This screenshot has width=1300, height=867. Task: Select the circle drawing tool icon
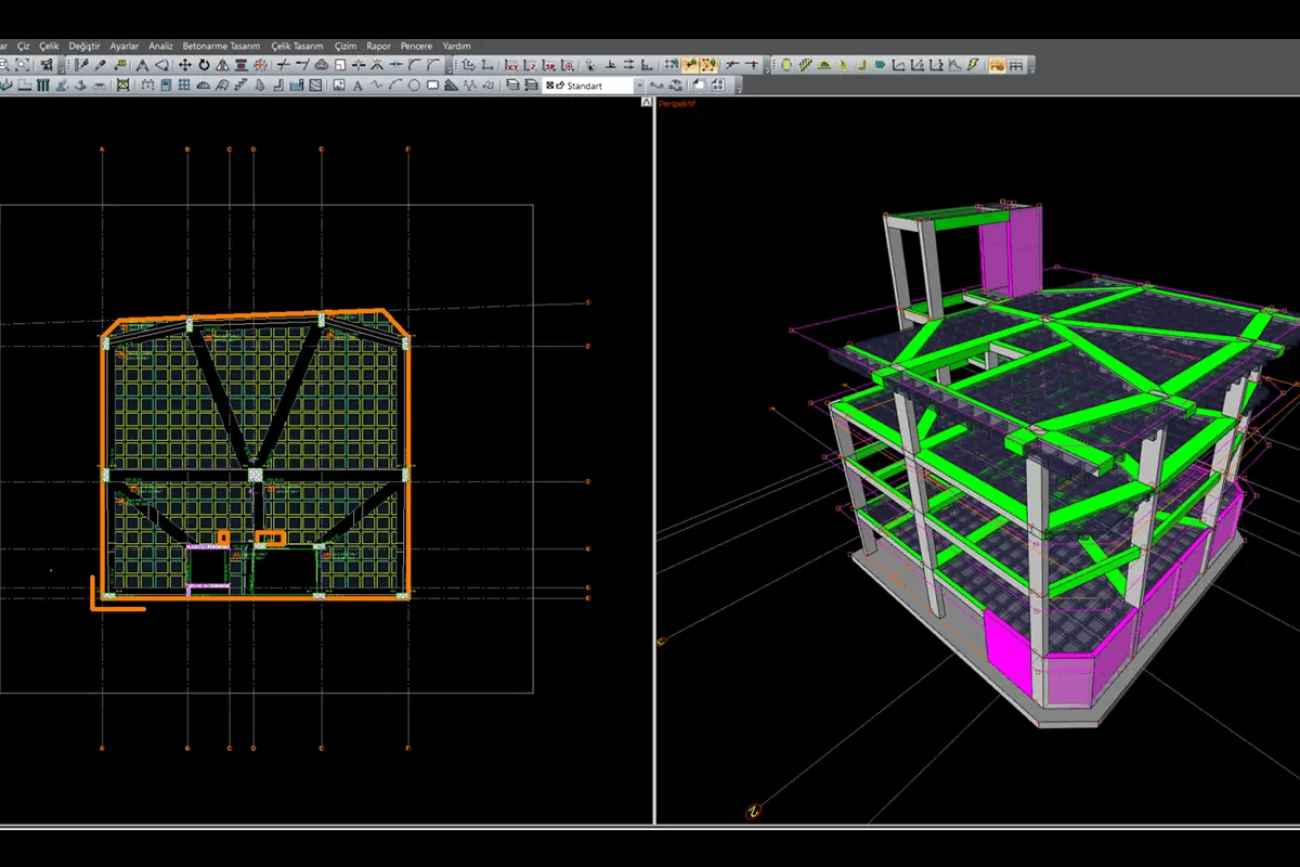tap(414, 86)
